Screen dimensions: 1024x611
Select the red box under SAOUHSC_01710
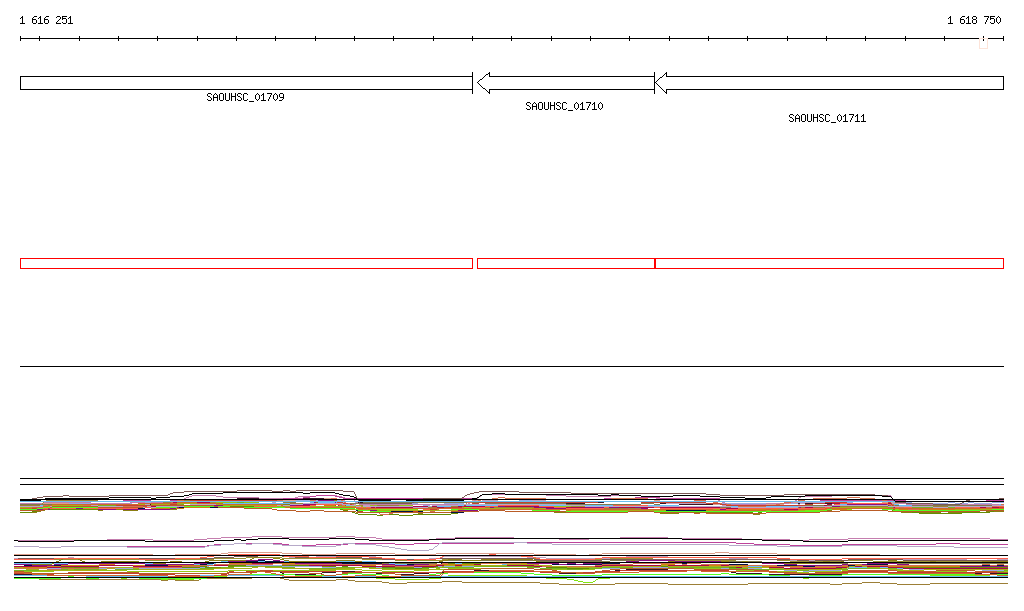coord(566,264)
